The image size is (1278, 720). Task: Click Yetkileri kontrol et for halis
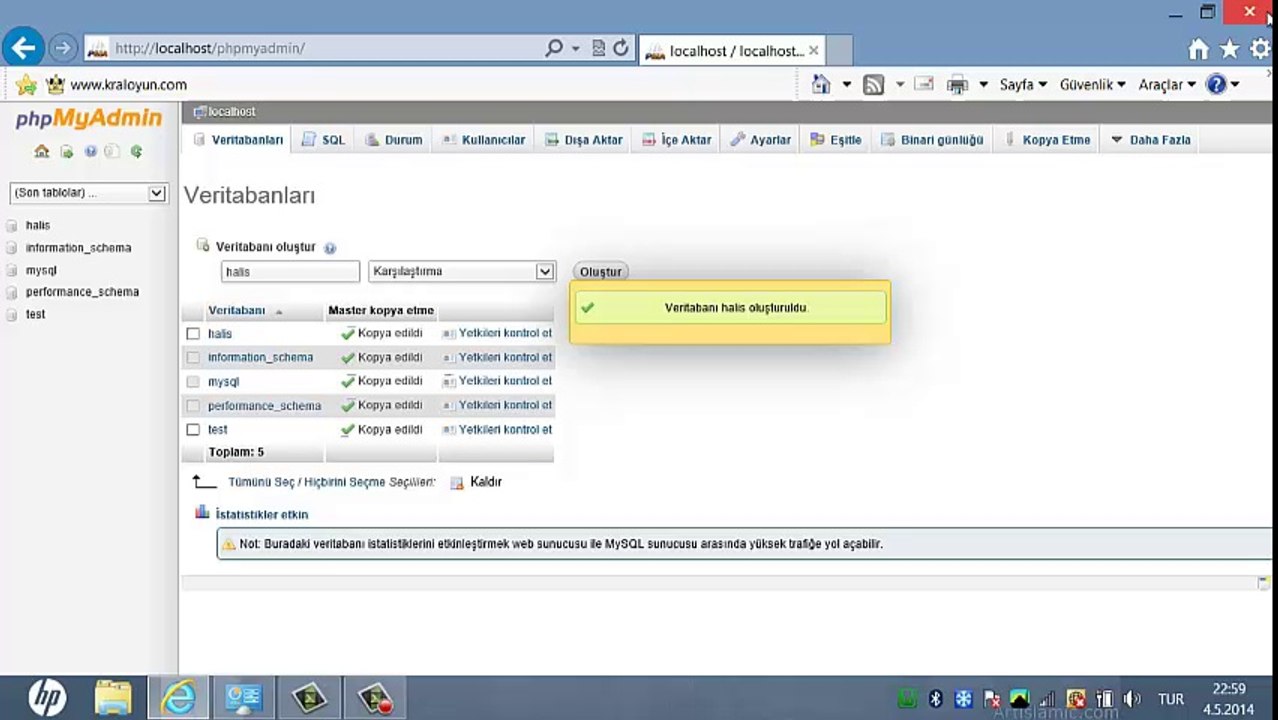tap(497, 333)
